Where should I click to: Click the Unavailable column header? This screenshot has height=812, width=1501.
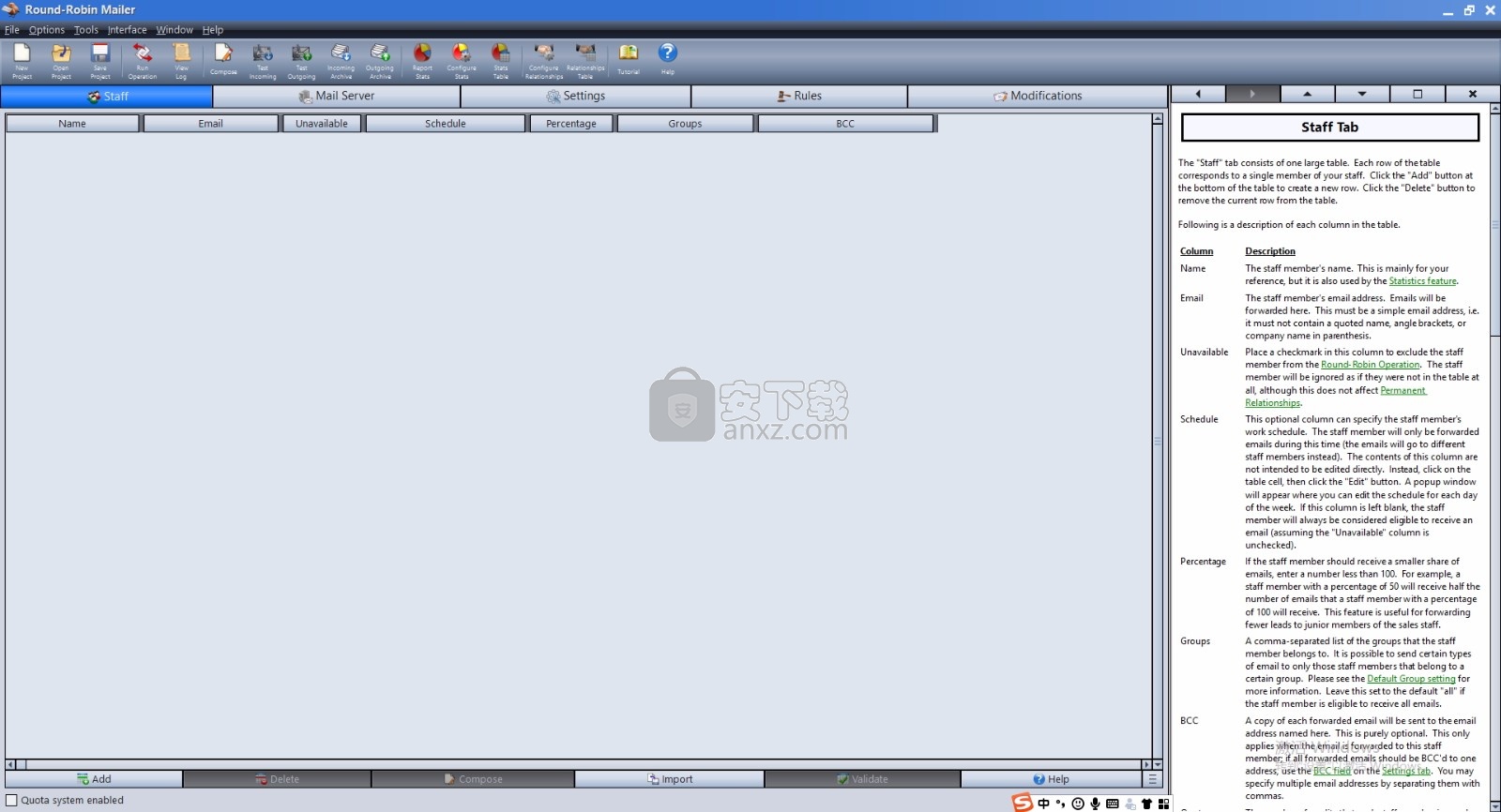click(322, 124)
